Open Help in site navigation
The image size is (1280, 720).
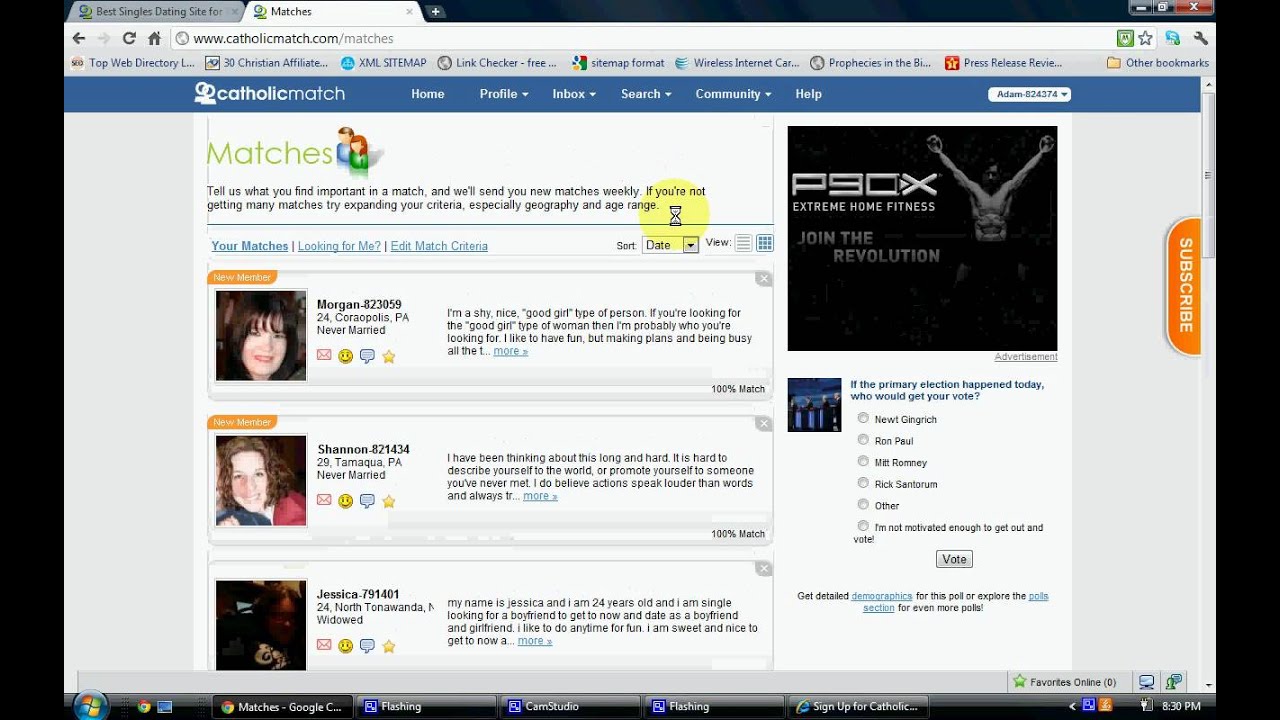[x=808, y=94]
